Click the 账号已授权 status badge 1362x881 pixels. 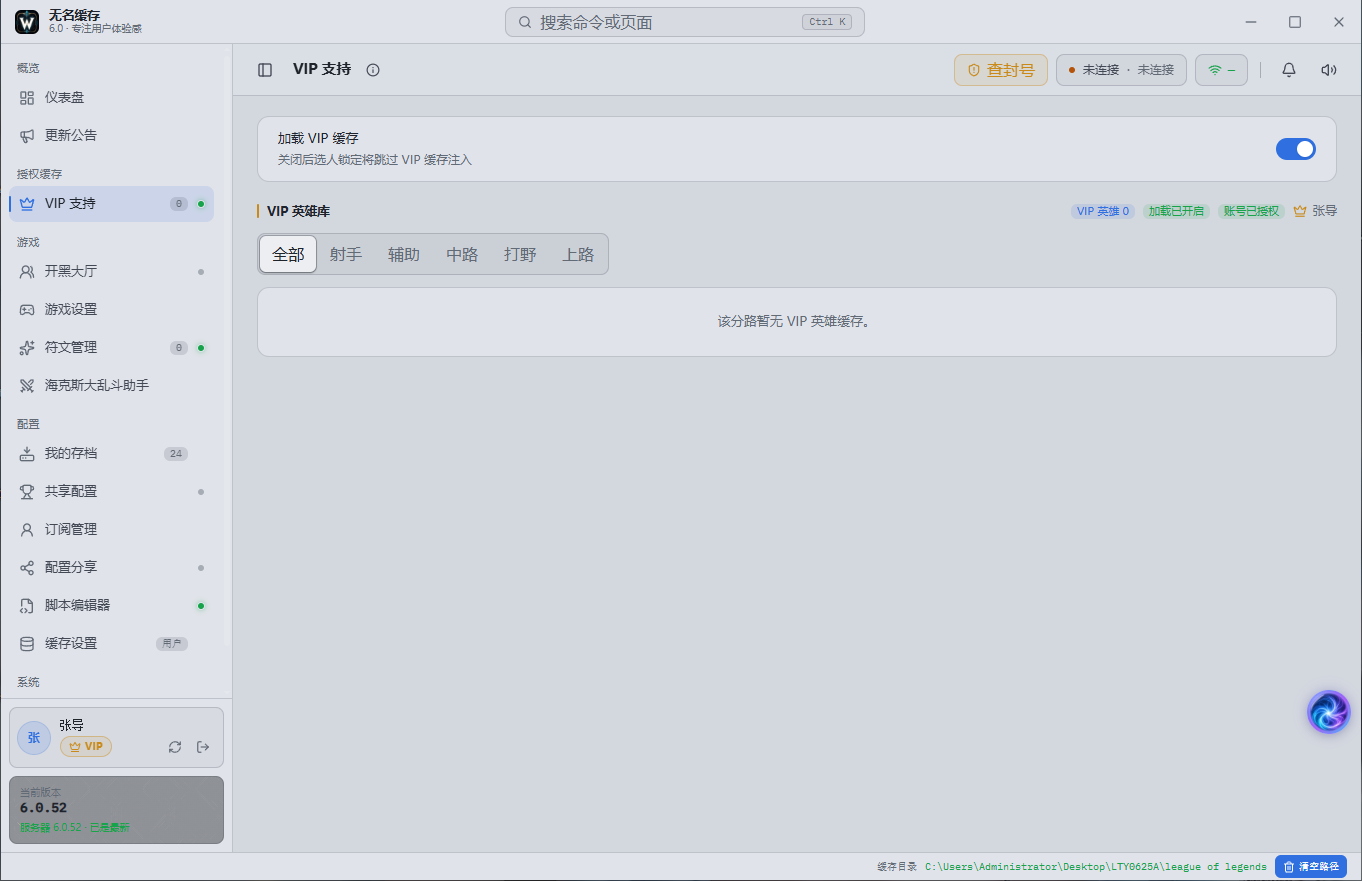(1251, 212)
